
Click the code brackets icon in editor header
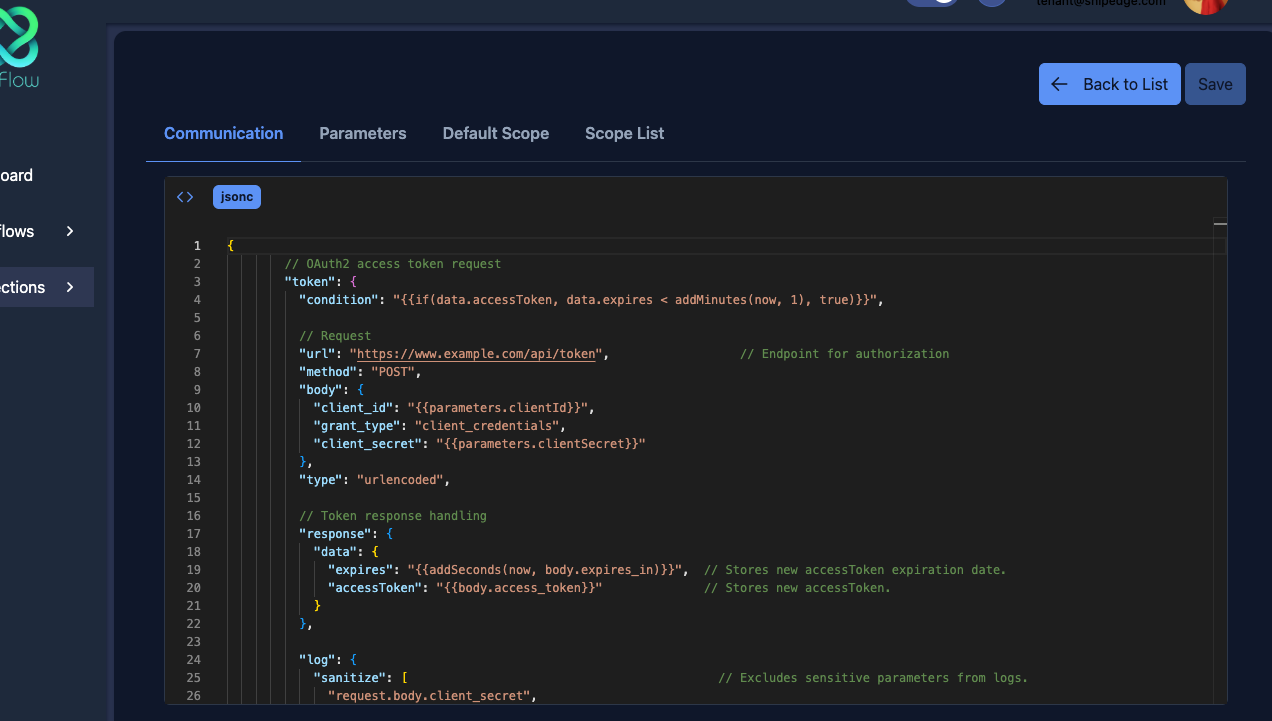(185, 197)
